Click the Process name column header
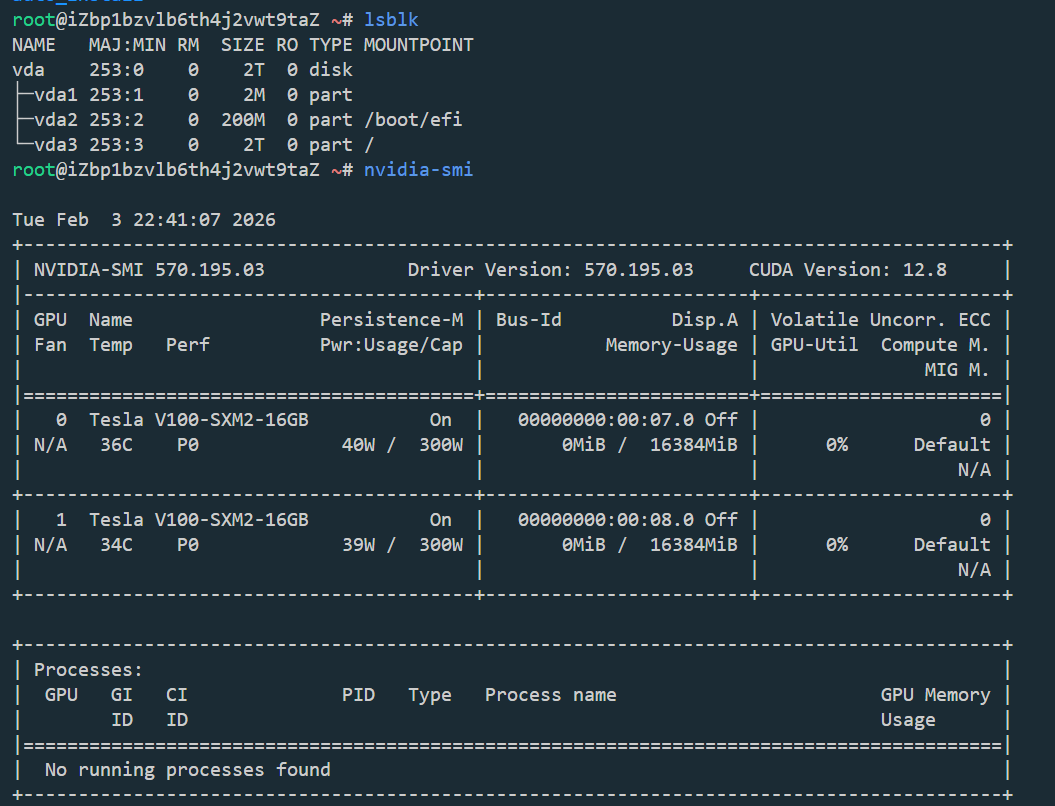1055x806 pixels. pyautogui.click(x=550, y=695)
